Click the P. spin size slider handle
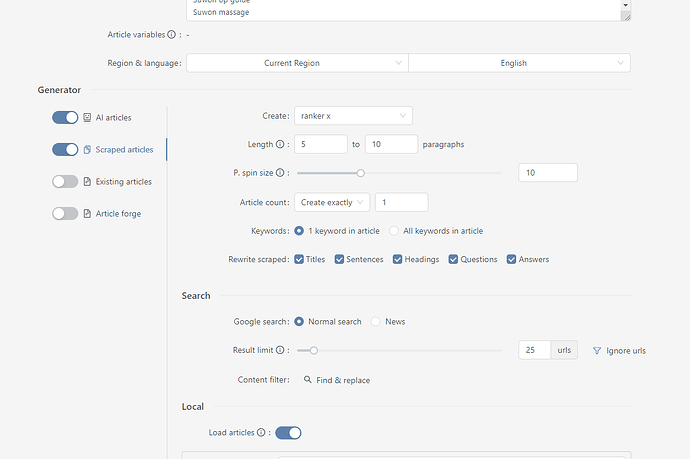 [x=361, y=173]
